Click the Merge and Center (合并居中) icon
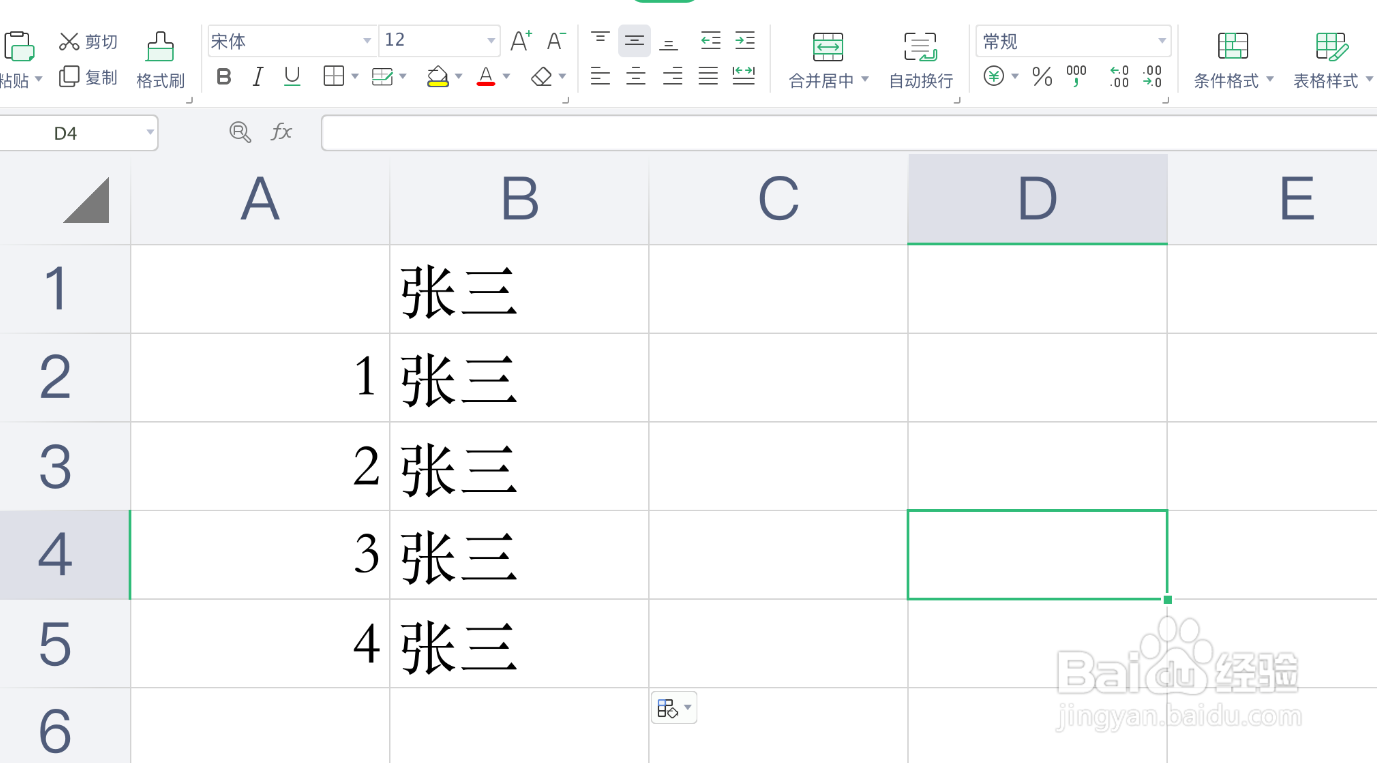Image resolution: width=1377 pixels, height=763 pixels. click(x=827, y=47)
